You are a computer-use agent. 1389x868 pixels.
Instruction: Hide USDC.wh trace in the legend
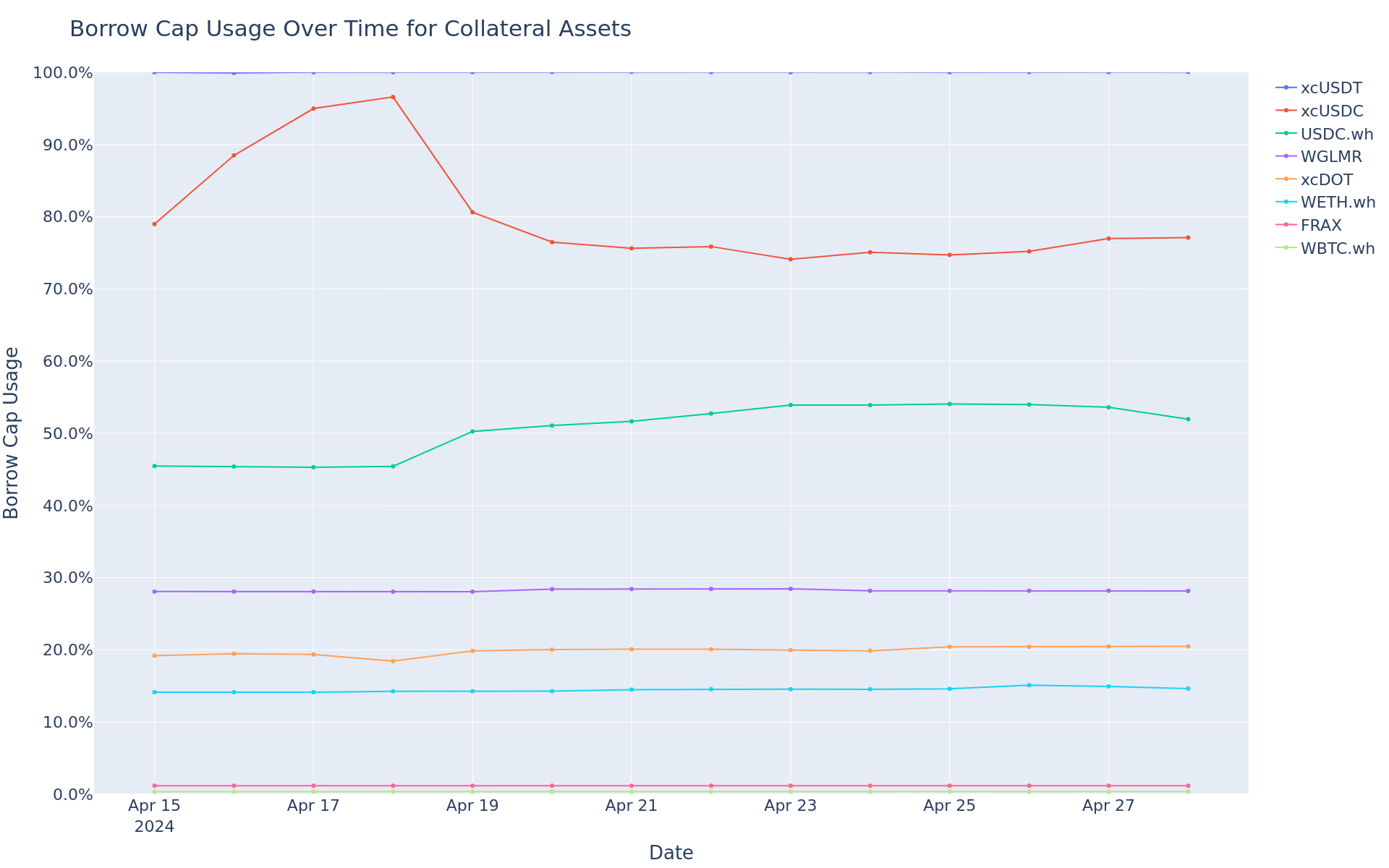[x=1336, y=134]
